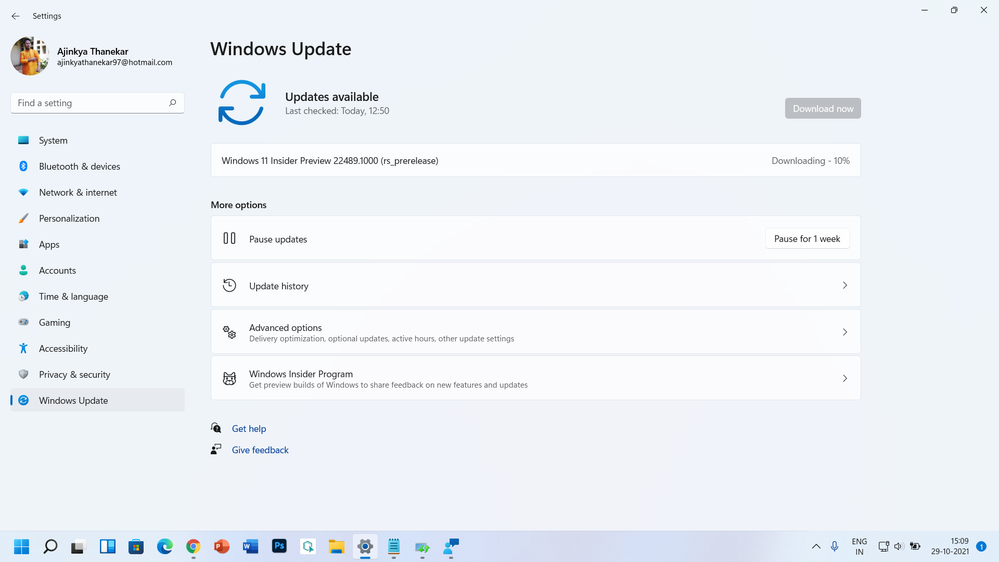The height and width of the screenshot is (562, 999).
Task: Open Time & language settings
Action: [97, 296]
